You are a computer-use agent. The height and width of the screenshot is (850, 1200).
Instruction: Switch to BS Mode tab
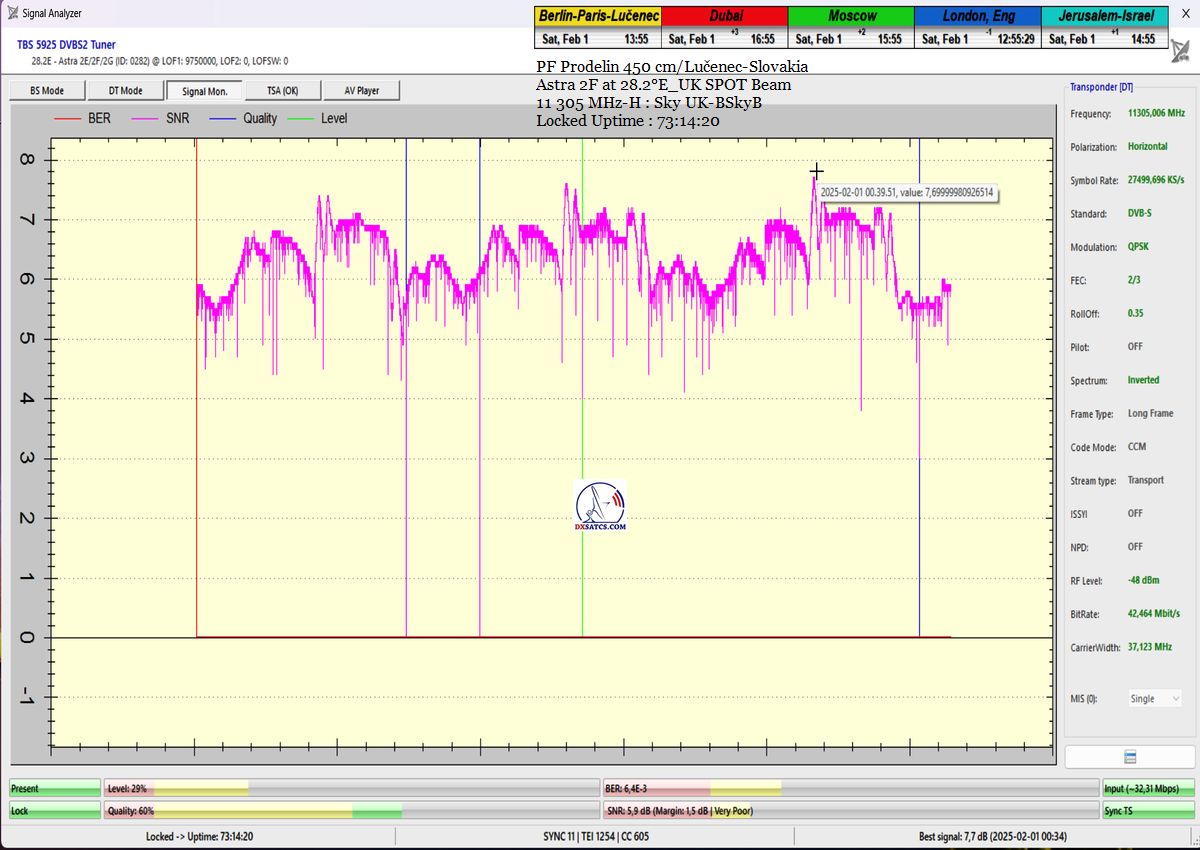[x=47, y=91]
